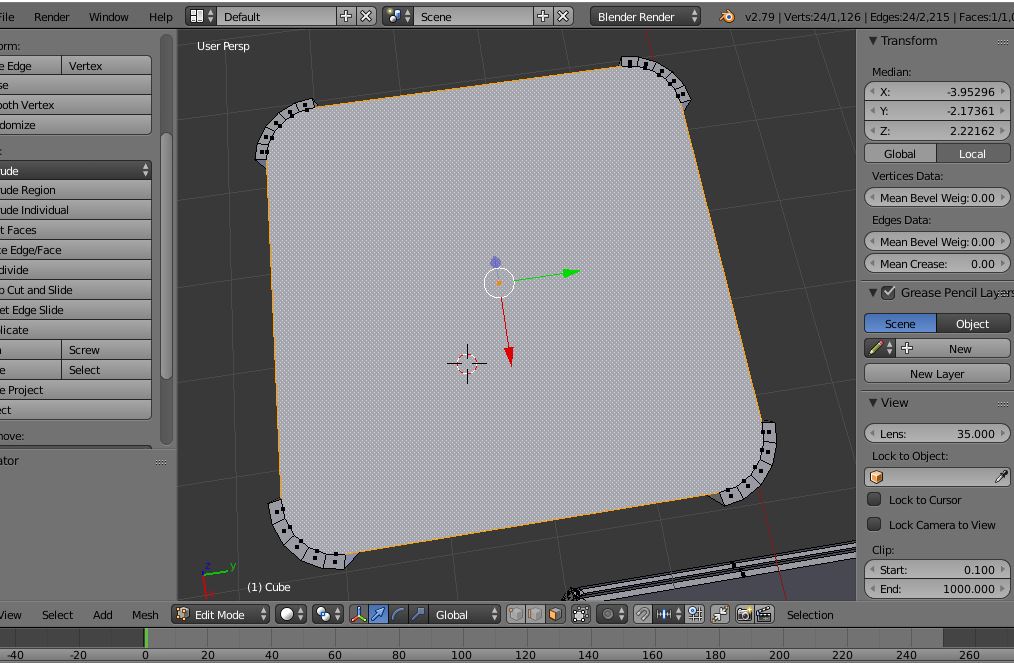Switch to the Object tab under Grease Pencil
Image resolution: width=1014 pixels, height=663 pixels.
click(x=971, y=323)
